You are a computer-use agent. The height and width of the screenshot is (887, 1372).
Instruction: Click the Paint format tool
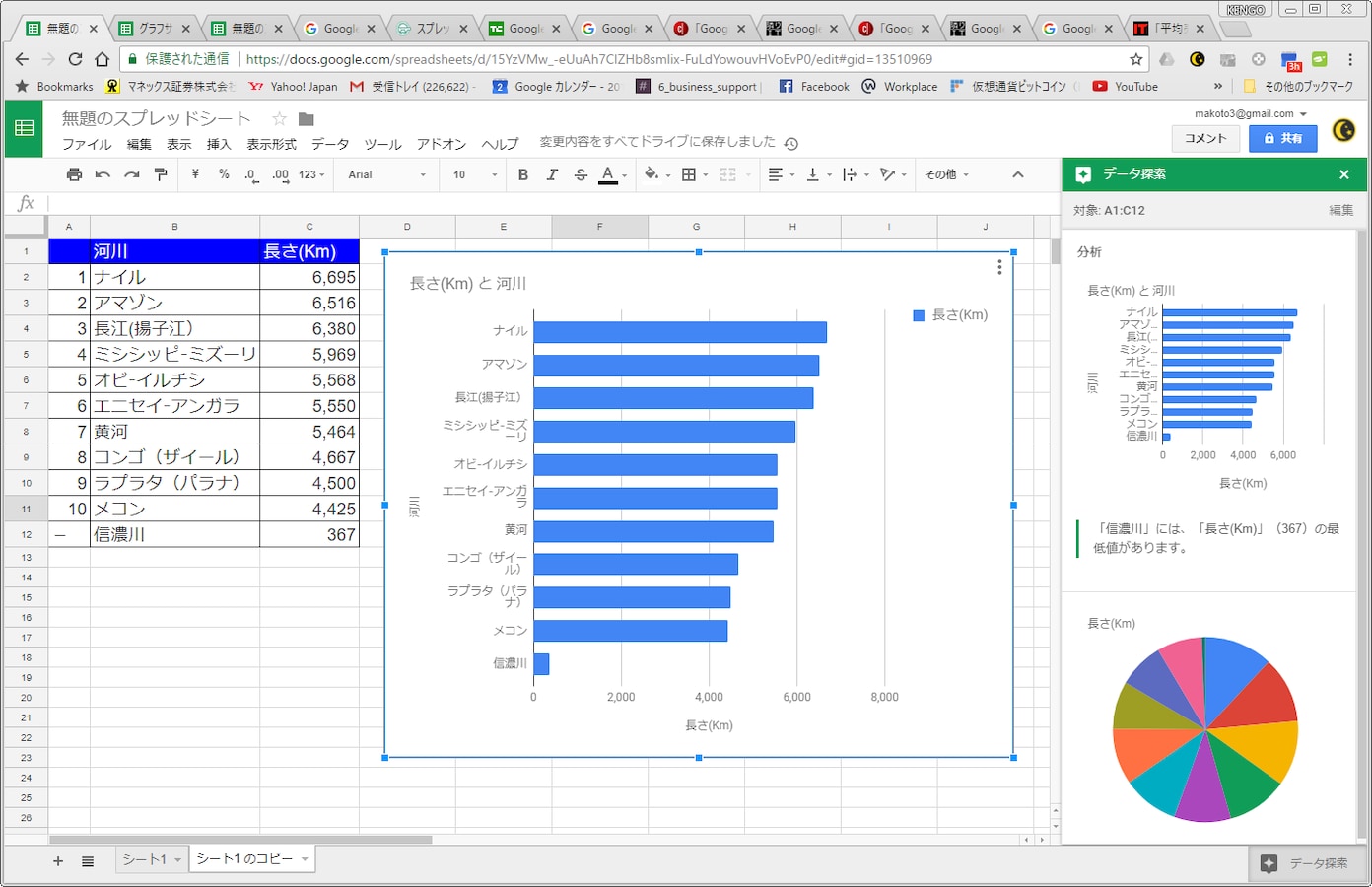pyautogui.click(x=161, y=174)
